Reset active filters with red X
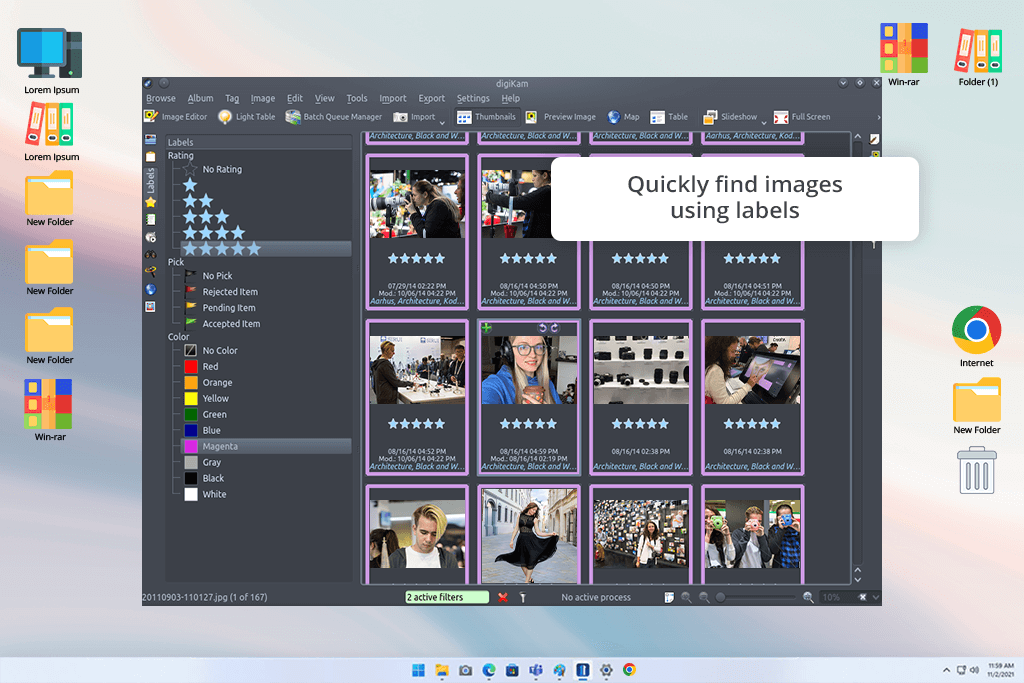1024x683 pixels. [x=503, y=597]
